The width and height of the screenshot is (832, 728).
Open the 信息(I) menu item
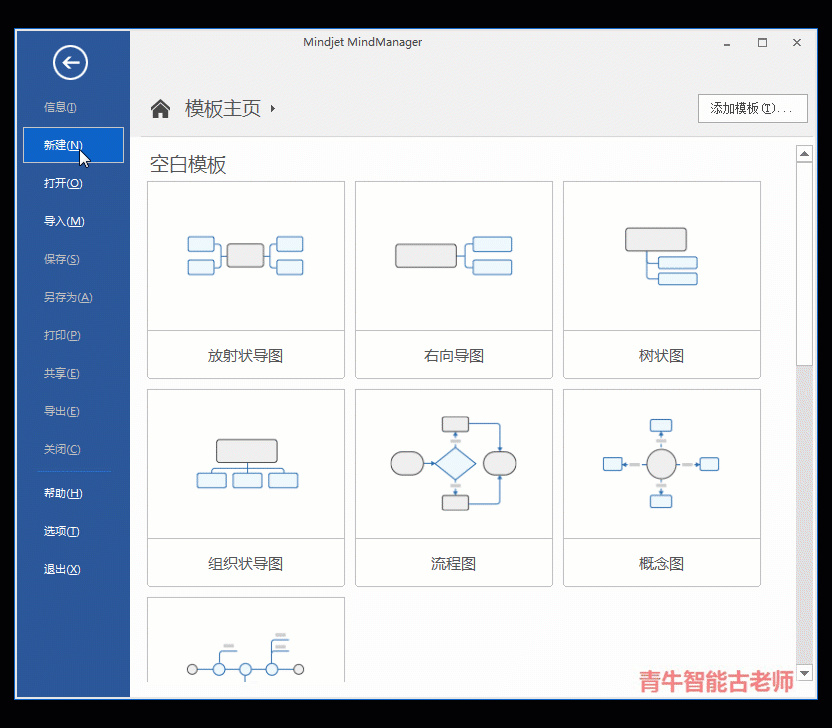pyautogui.click(x=60, y=107)
